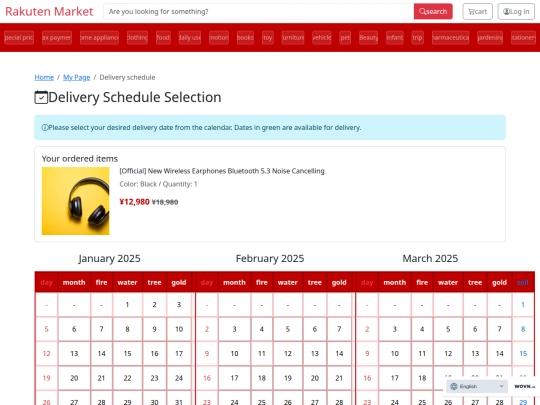This screenshot has height=405, width=540.
Task: Choose January 8 in the calendar
Action: click(127, 329)
